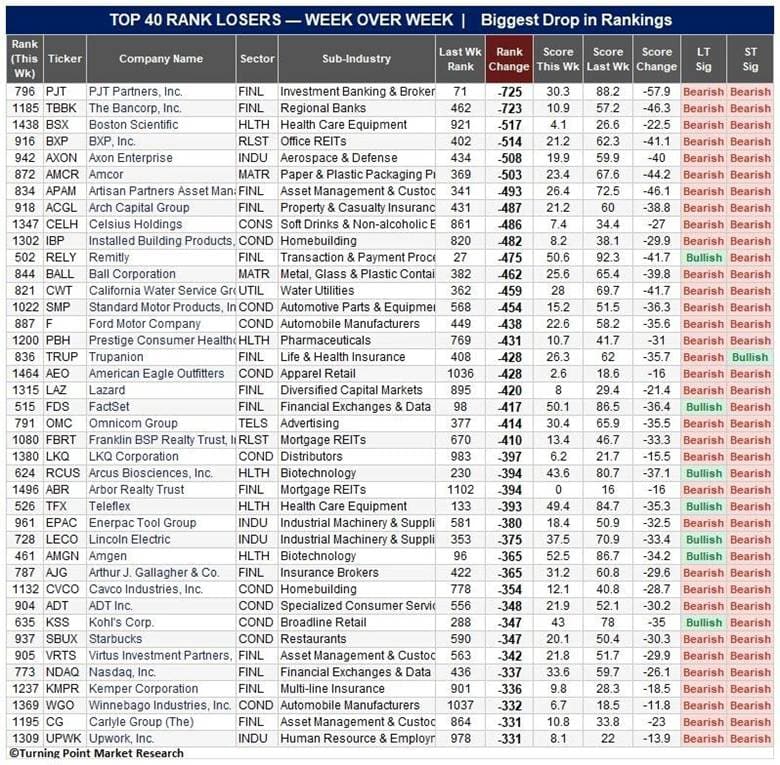Click the AMGN ticker cell
This screenshot has height=765, width=780.
pyautogui.click(x=62, y=556)
